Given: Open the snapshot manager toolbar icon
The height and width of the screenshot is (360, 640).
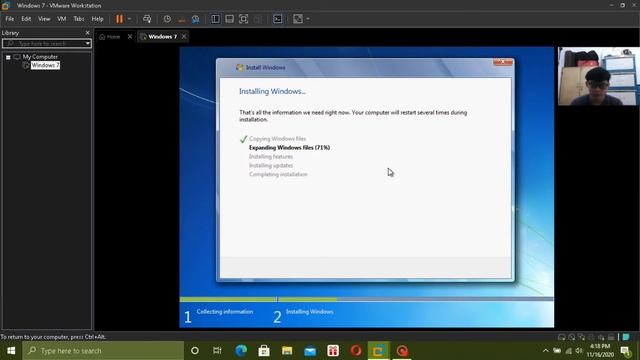Looking at the screenshot, I should (196, 19).
